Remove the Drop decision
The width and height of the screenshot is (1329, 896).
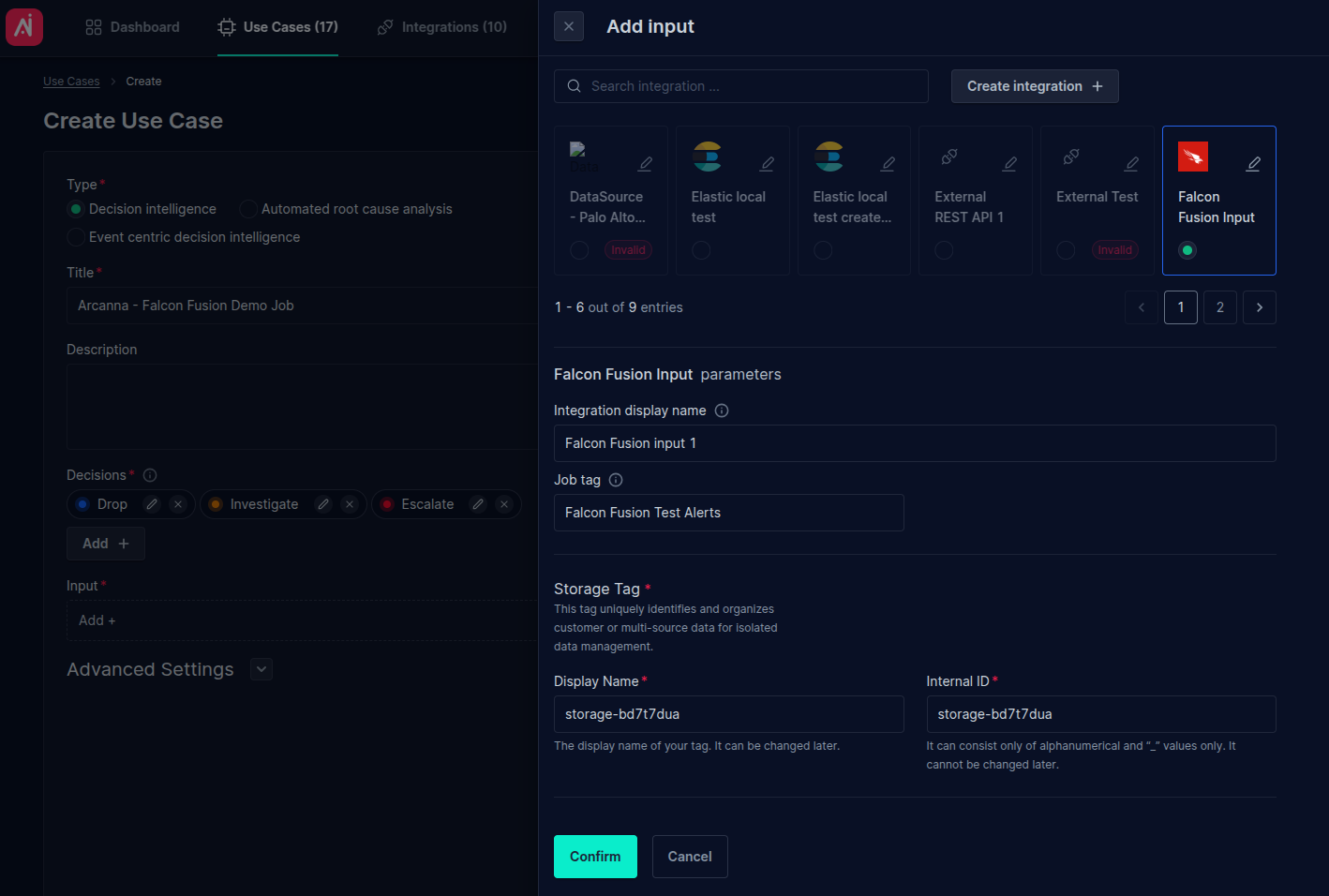(x=178, y=504)
